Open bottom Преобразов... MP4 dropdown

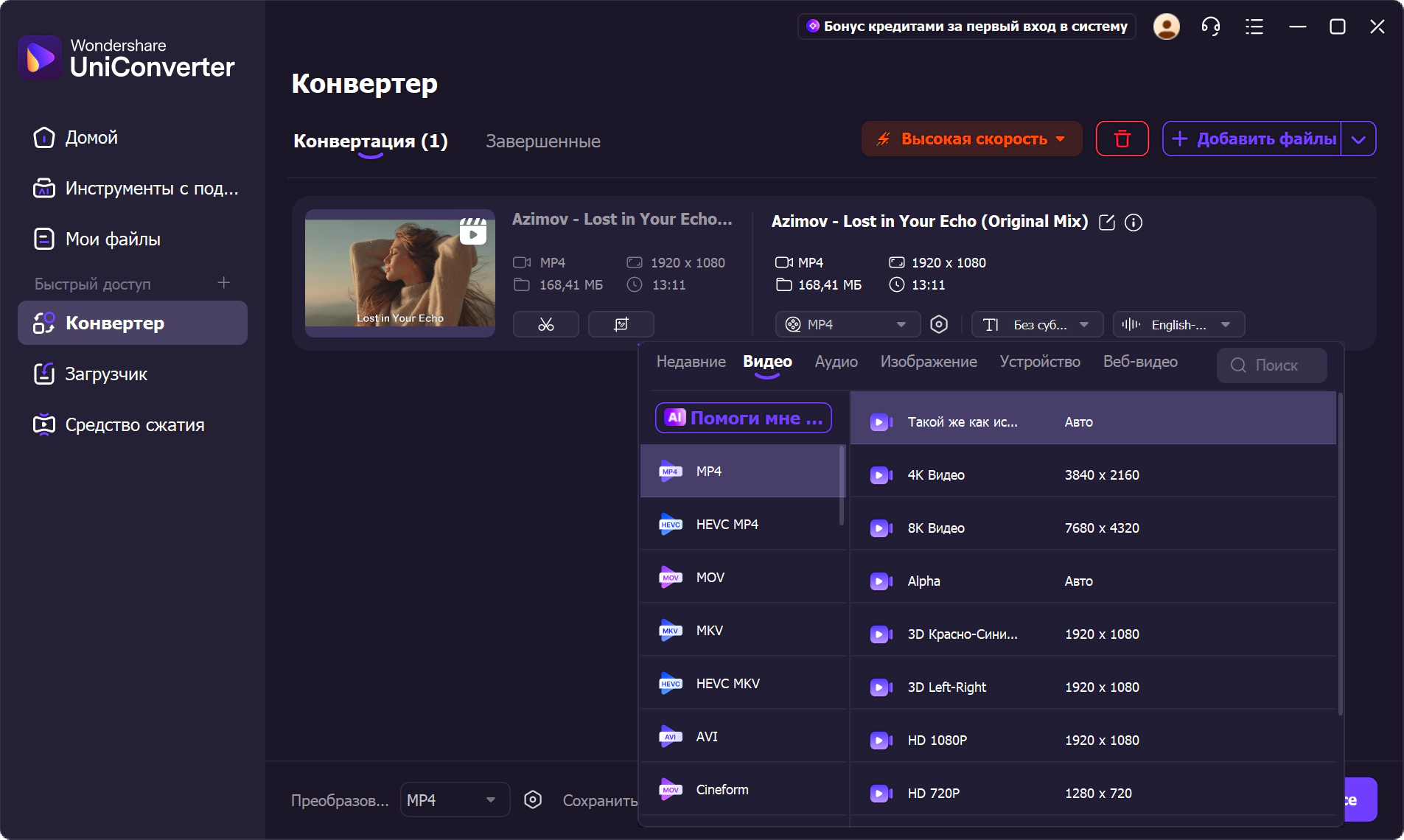(x=455, y=799)
